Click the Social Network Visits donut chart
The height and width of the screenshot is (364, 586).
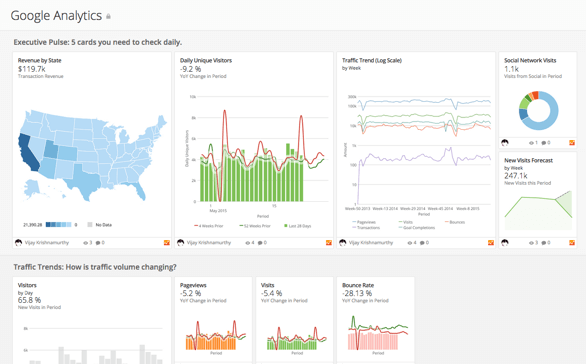[x=539, y=111]
